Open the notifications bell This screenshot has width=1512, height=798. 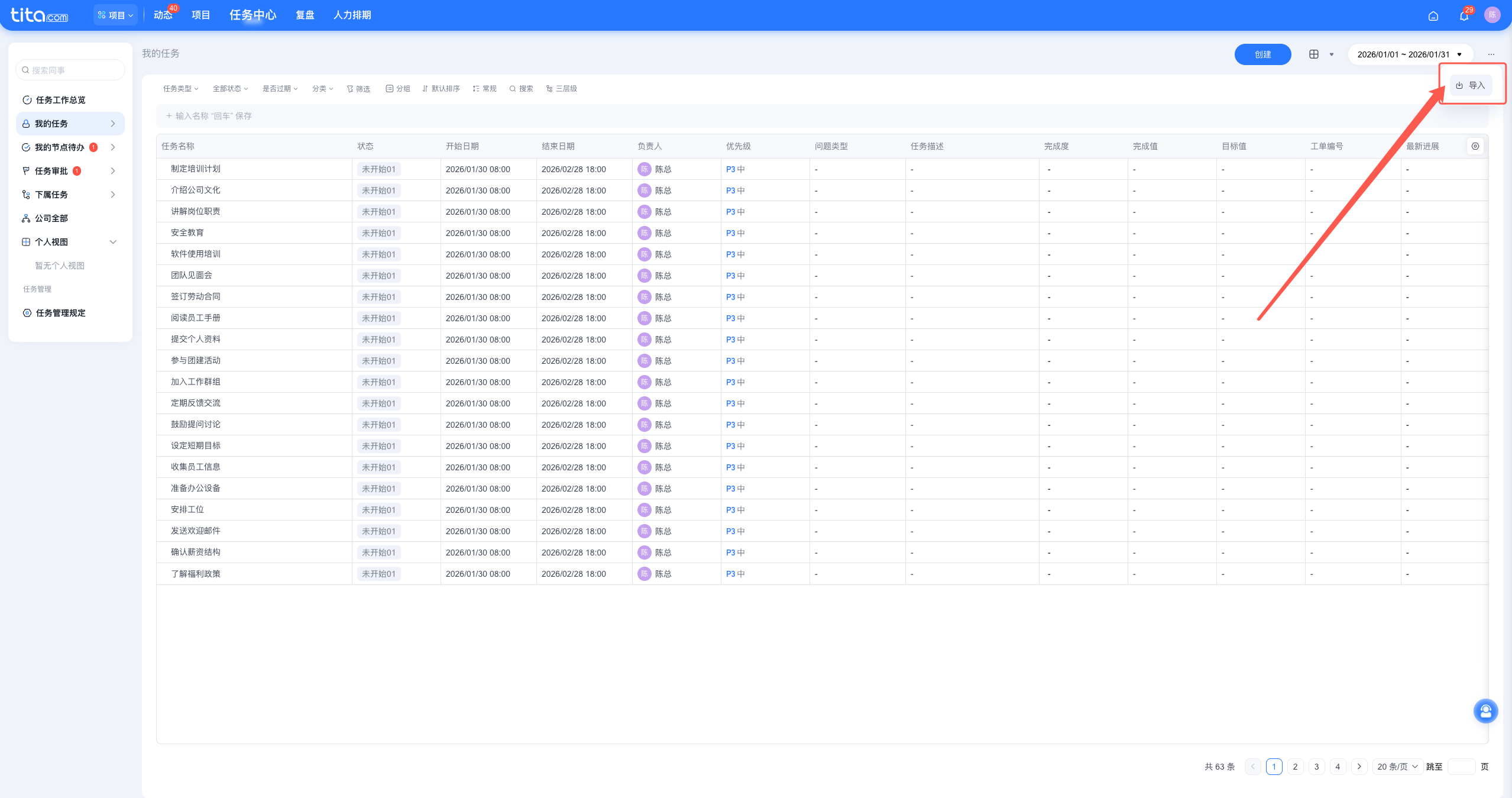(1464, 16)
